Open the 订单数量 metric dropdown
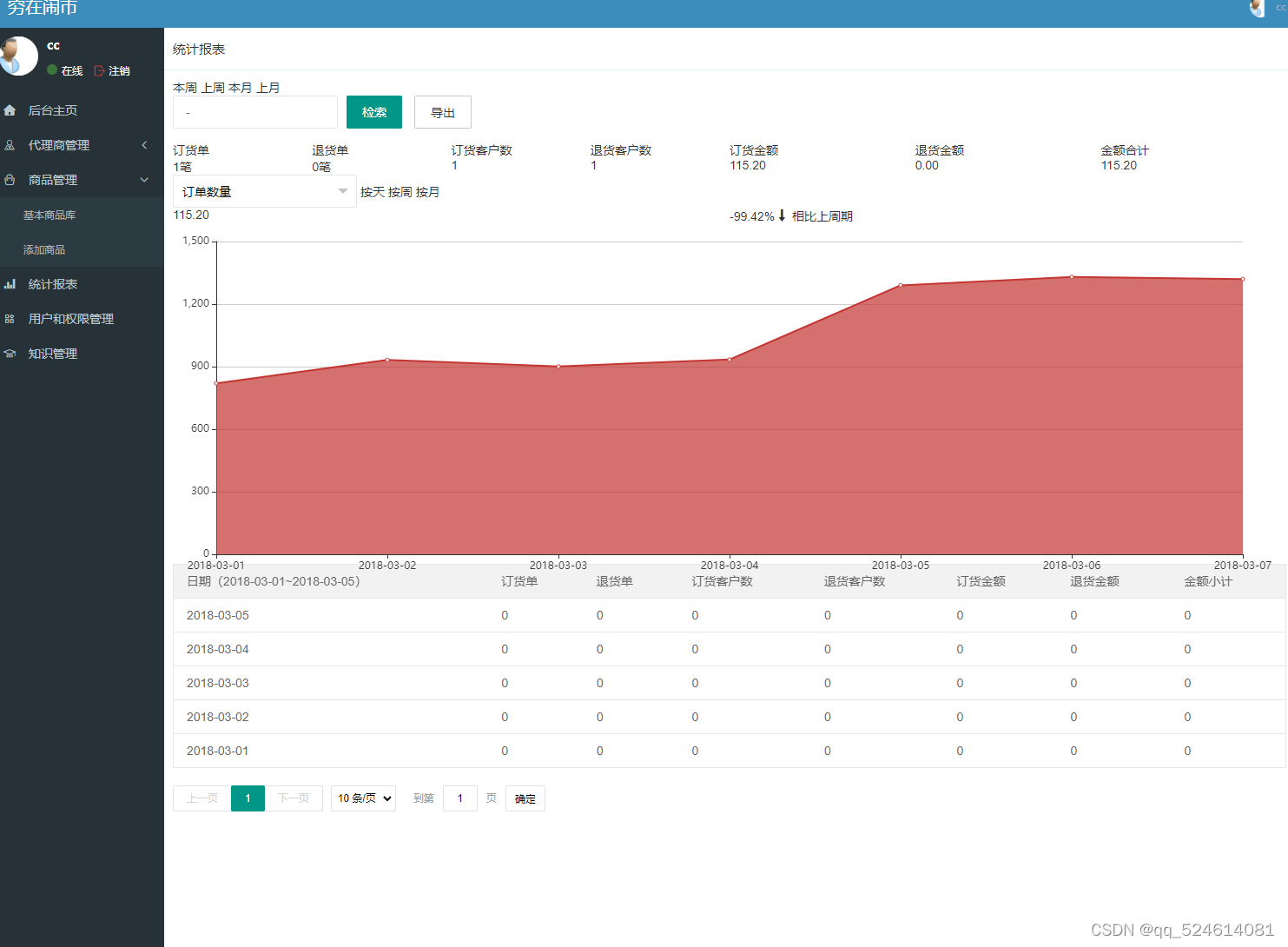The image size is (1288, 947). 264,191
